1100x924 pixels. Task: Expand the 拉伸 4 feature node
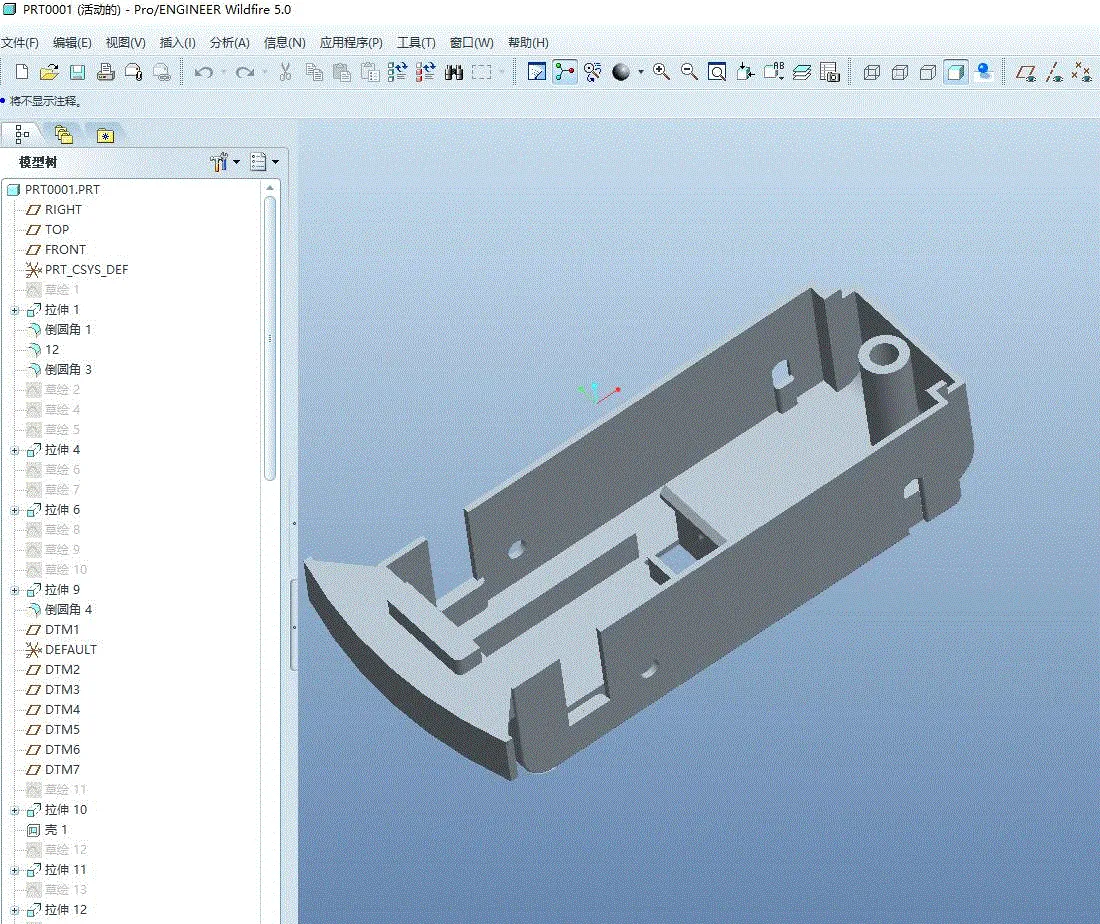tap(15, 450)
